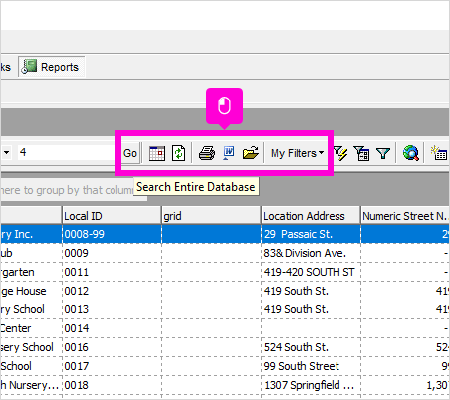Image resolution: width=450 pixels, height=400 pixels.
Task: Open the My Filters dropdown
Action: [x=297, y=153]
